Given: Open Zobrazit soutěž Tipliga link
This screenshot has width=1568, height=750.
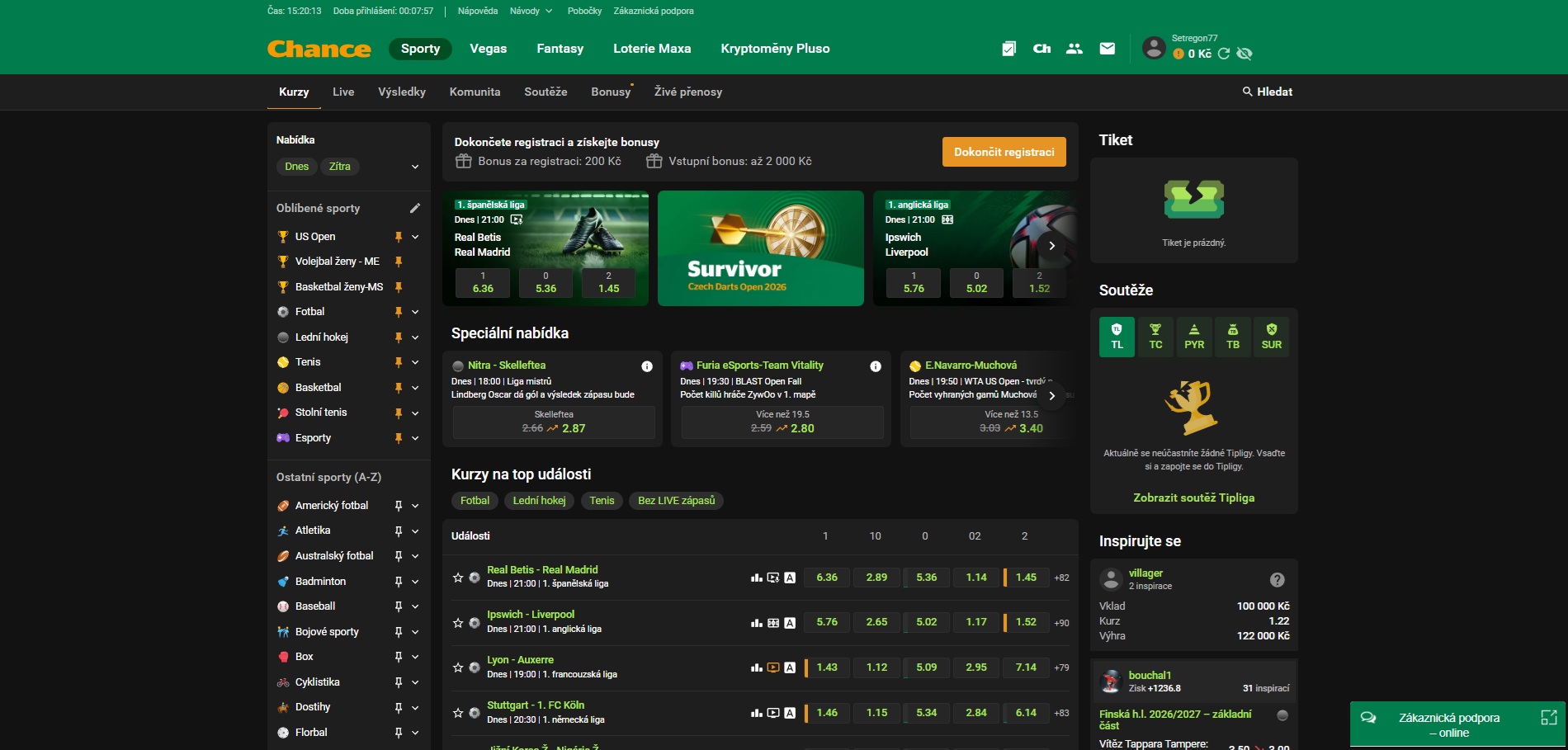Looking at the screenshot, I should point(1194,498).
